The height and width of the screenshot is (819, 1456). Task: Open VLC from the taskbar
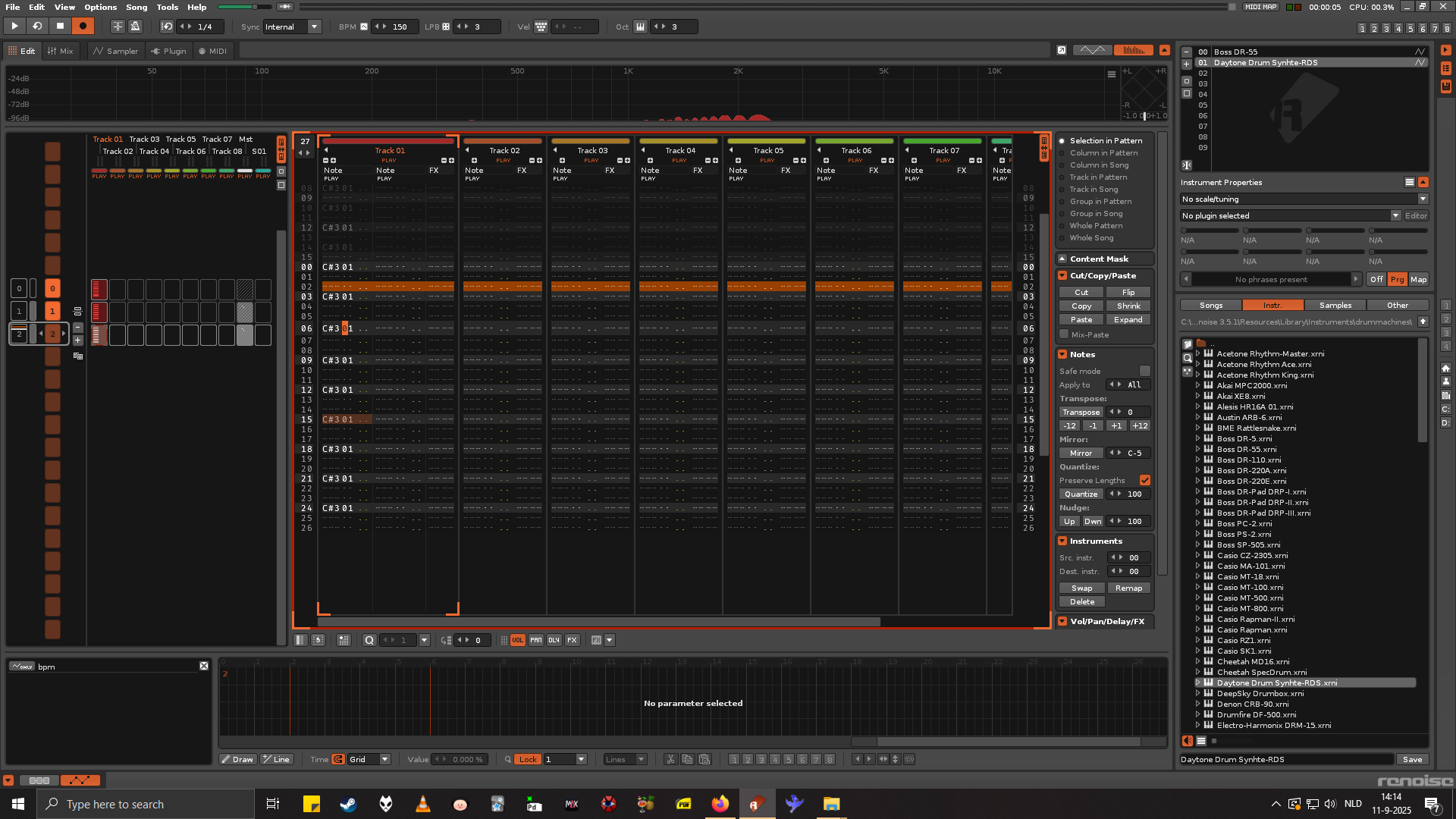[x=423, y=804]
